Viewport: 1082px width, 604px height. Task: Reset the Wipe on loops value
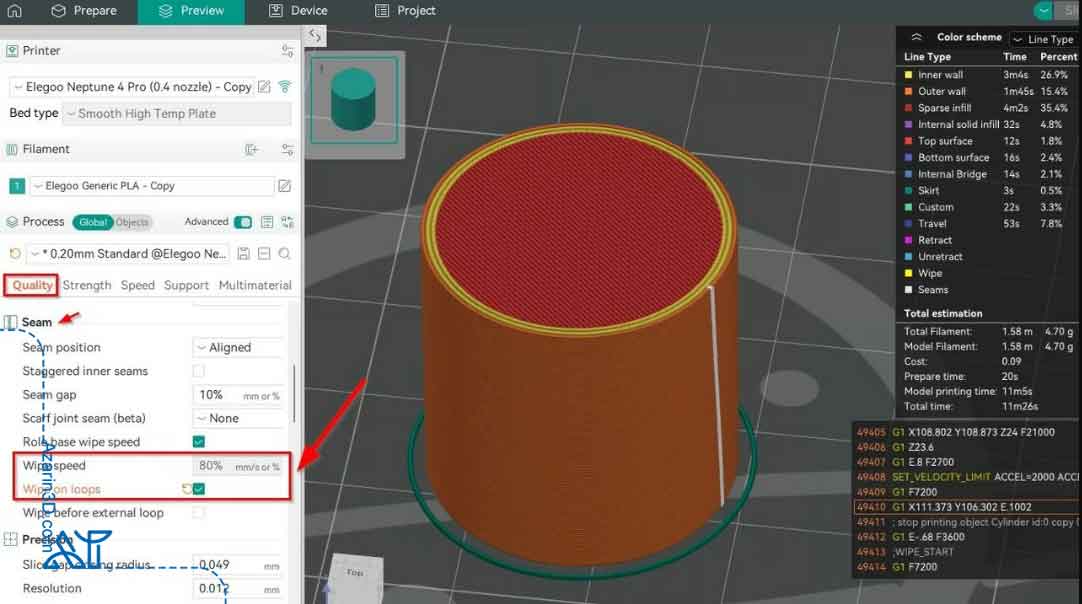point(185,489)
